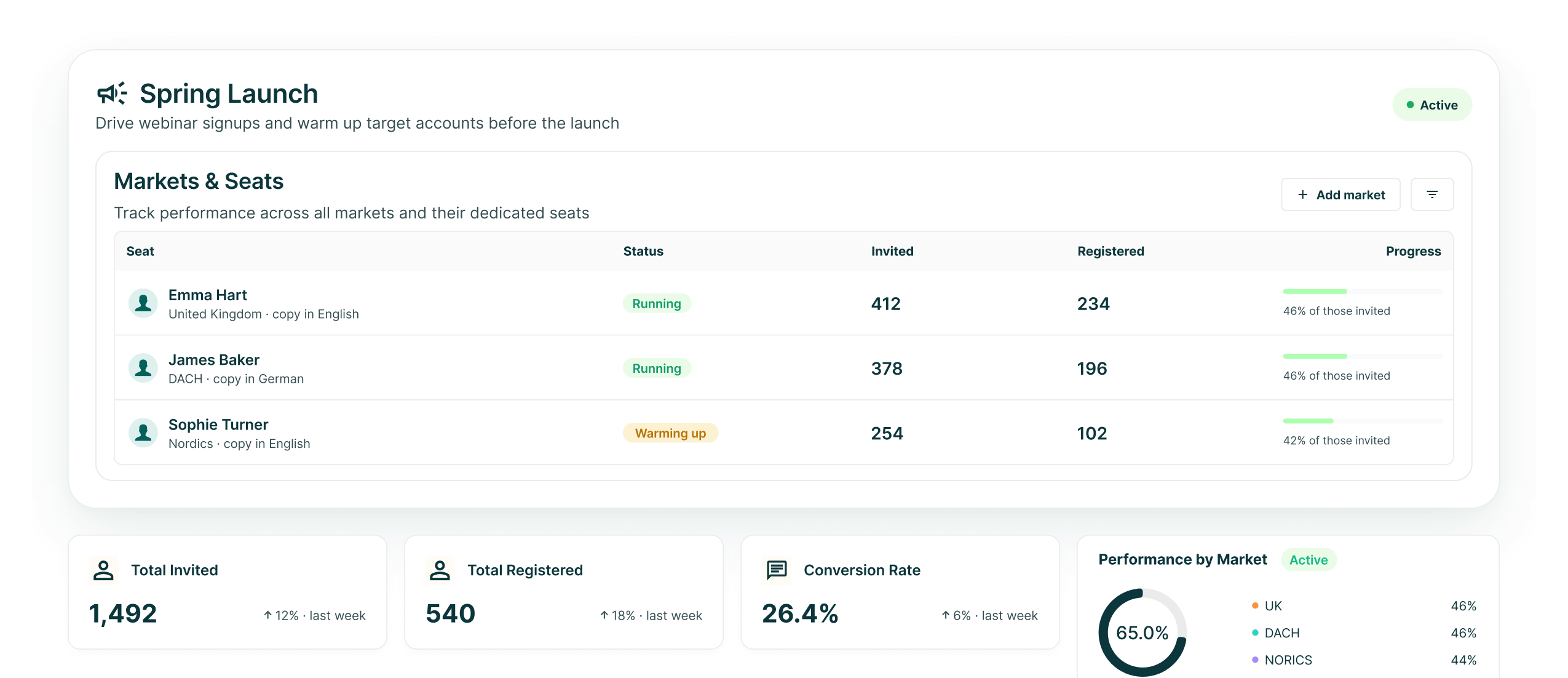
Task: Click the registered value 234
Action: [x=1093, y=304]
